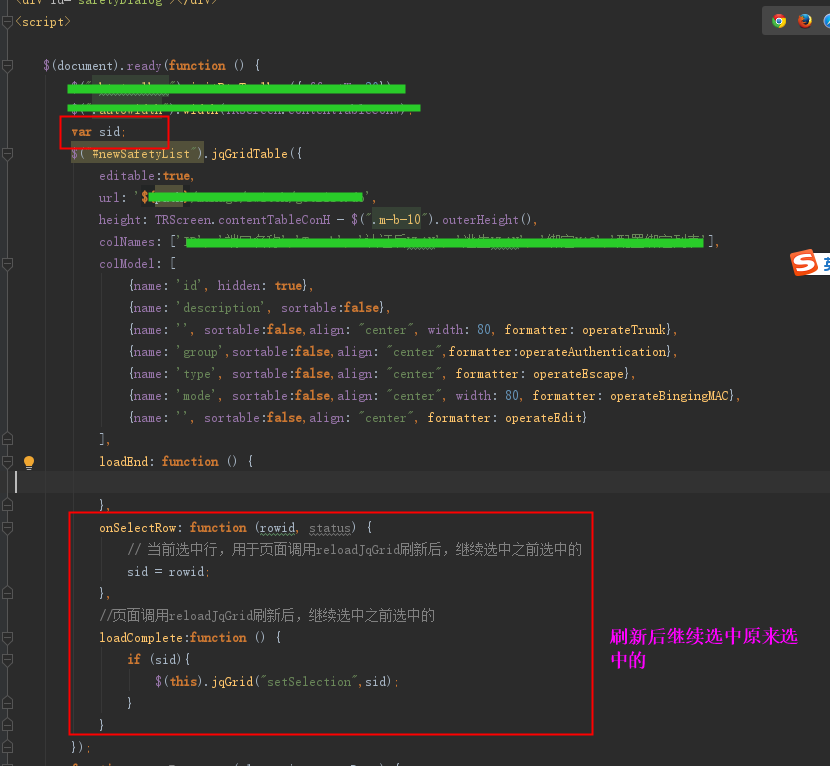
Task: Collapse the jqGridTable configuration block
Action: 7,153
